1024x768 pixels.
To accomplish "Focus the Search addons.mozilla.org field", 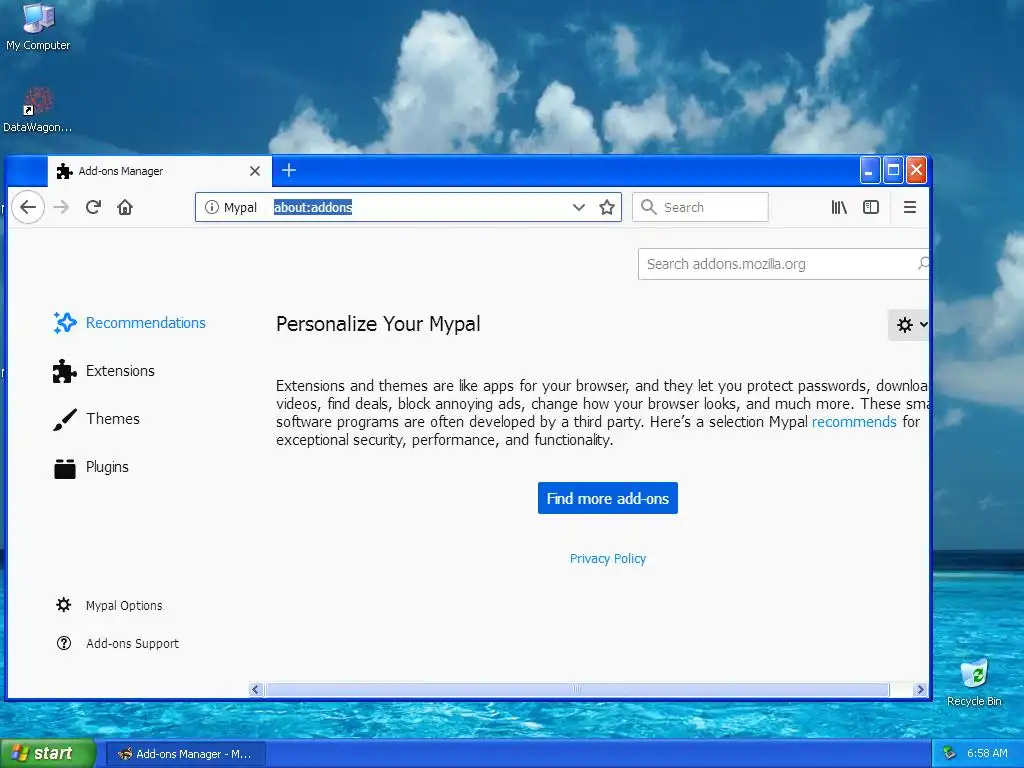I will [782, 264].
